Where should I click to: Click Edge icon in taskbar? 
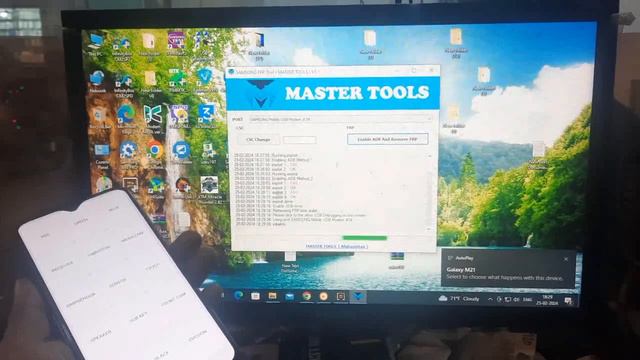coord(238,296)
